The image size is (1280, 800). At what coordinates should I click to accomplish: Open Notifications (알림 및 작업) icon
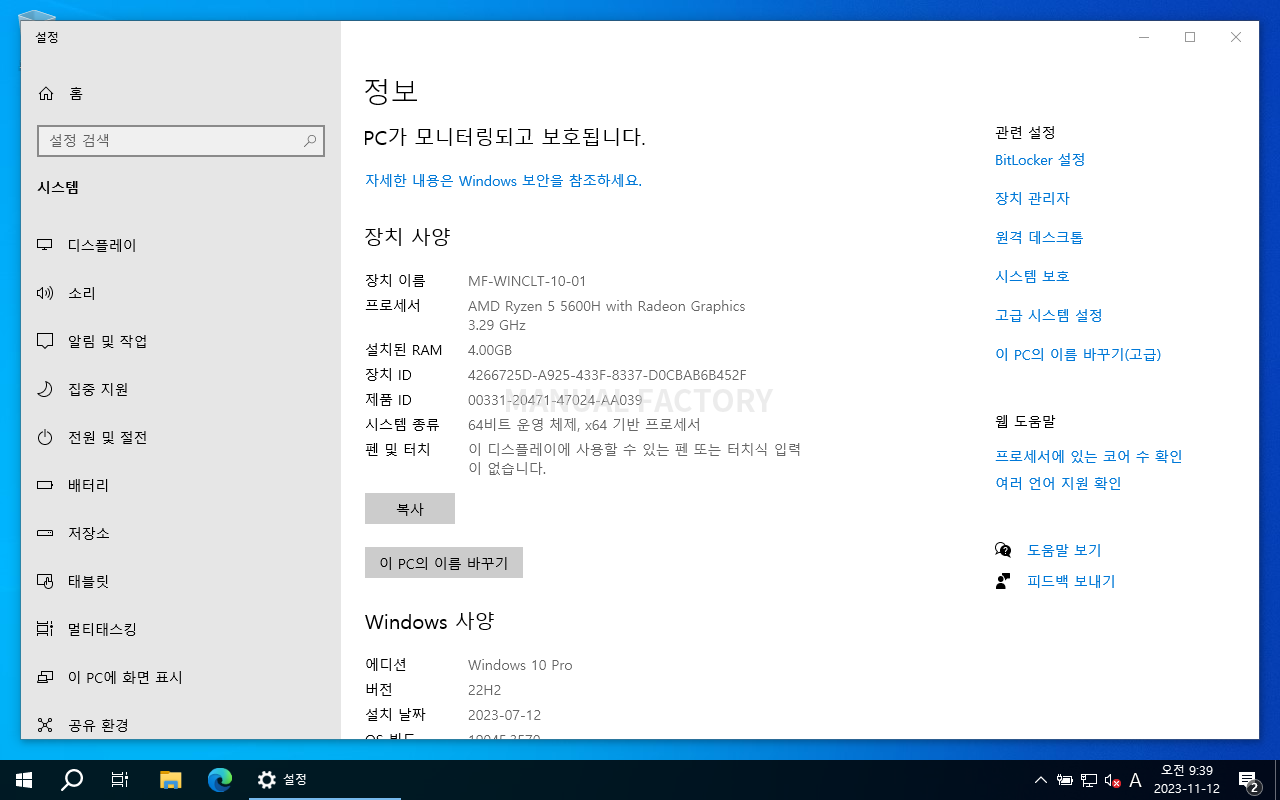[x=45, y=341]
